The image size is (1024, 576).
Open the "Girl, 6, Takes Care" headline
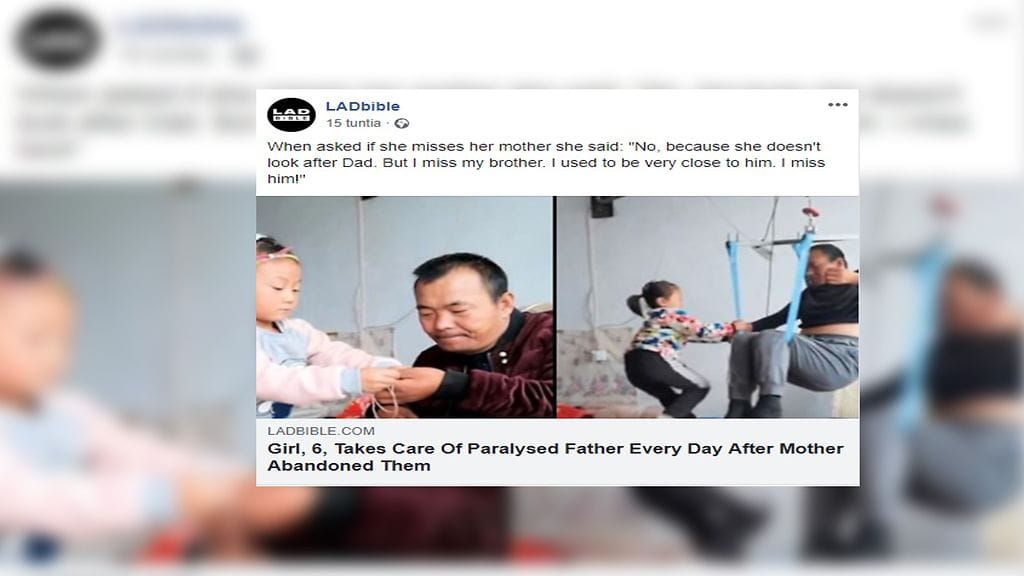555,456
